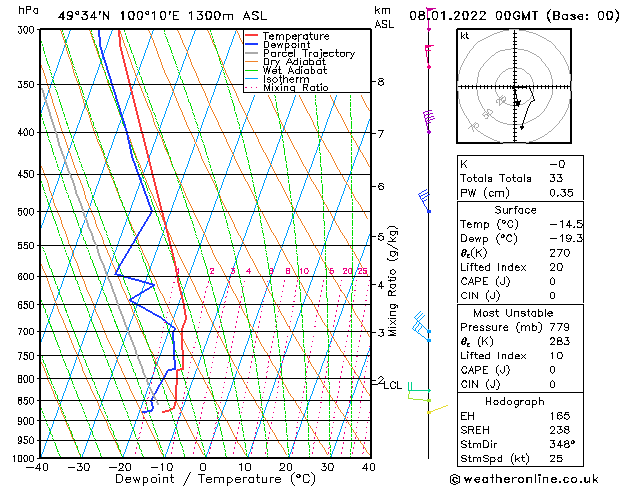Click the EH value 165
Viewport: 629px width, 486px height.
pos(560,416)
